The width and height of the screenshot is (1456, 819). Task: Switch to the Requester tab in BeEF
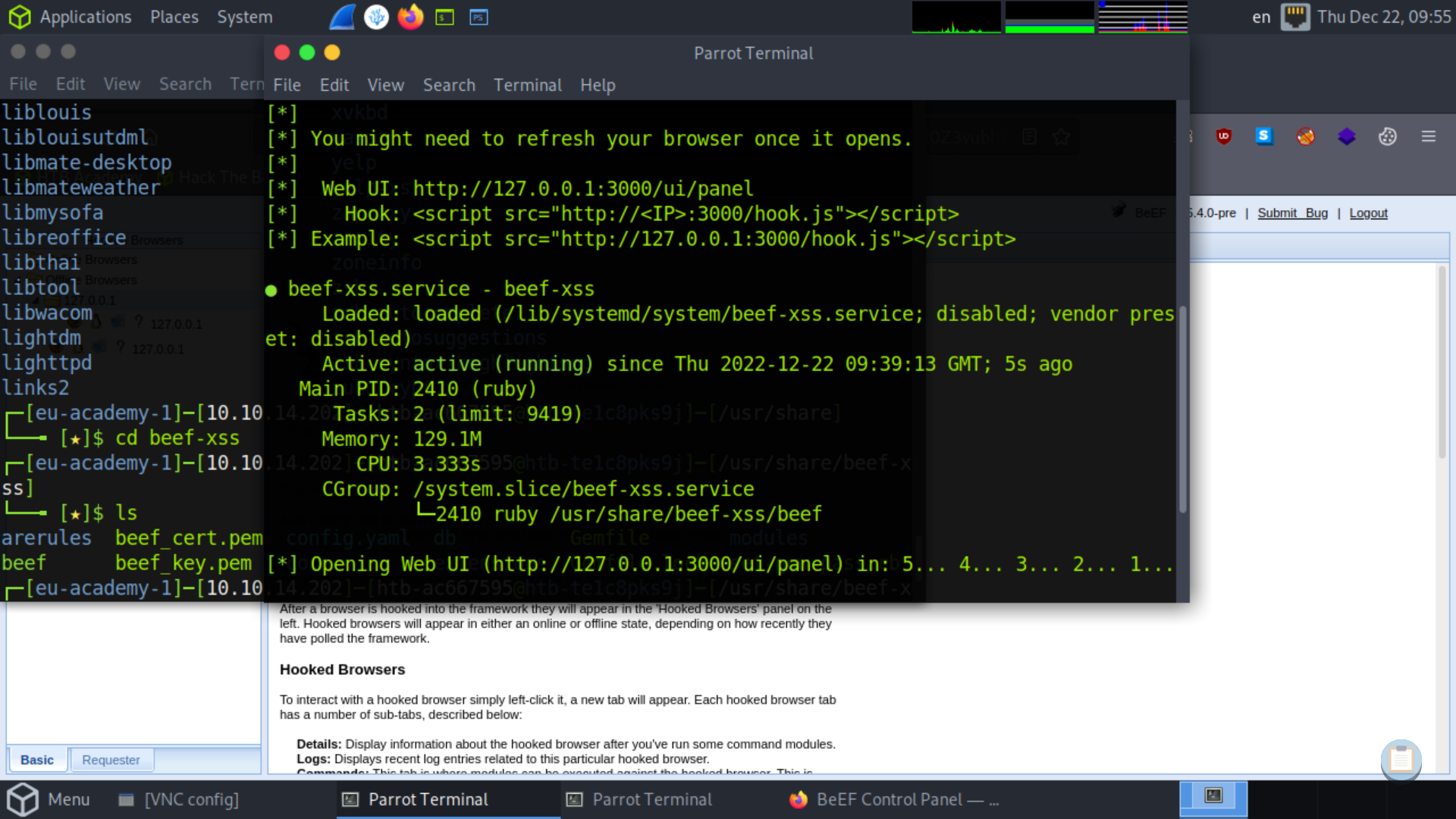point(111,759)
